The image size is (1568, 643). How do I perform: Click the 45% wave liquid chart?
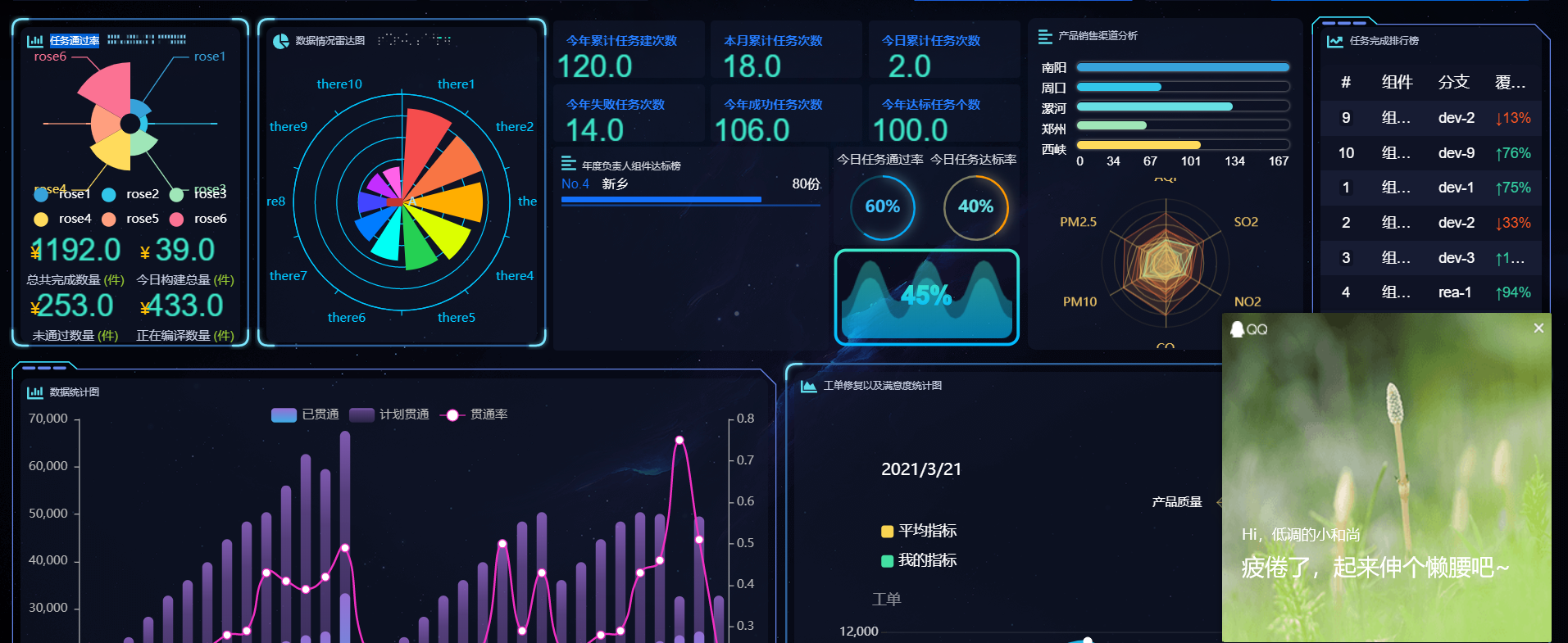(927, 297)
